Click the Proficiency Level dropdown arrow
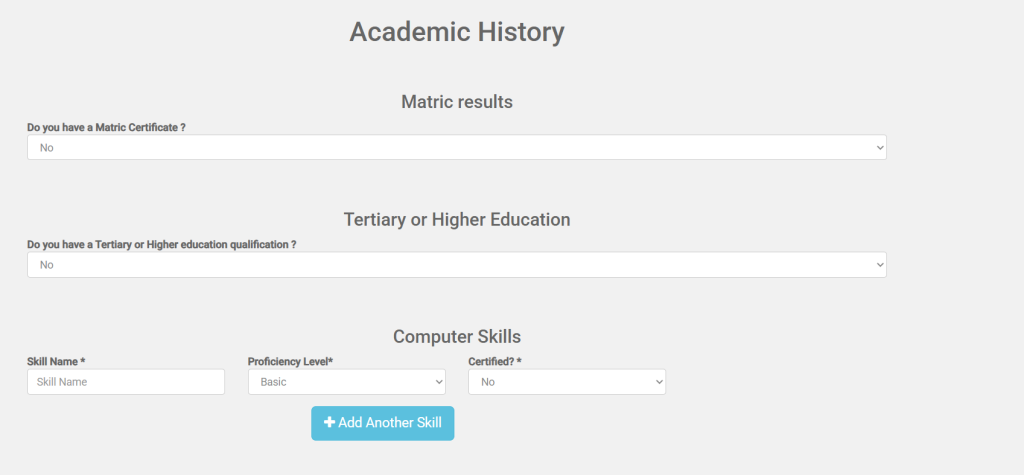This screenshot has width=1024, height=475. pos(439,382)
